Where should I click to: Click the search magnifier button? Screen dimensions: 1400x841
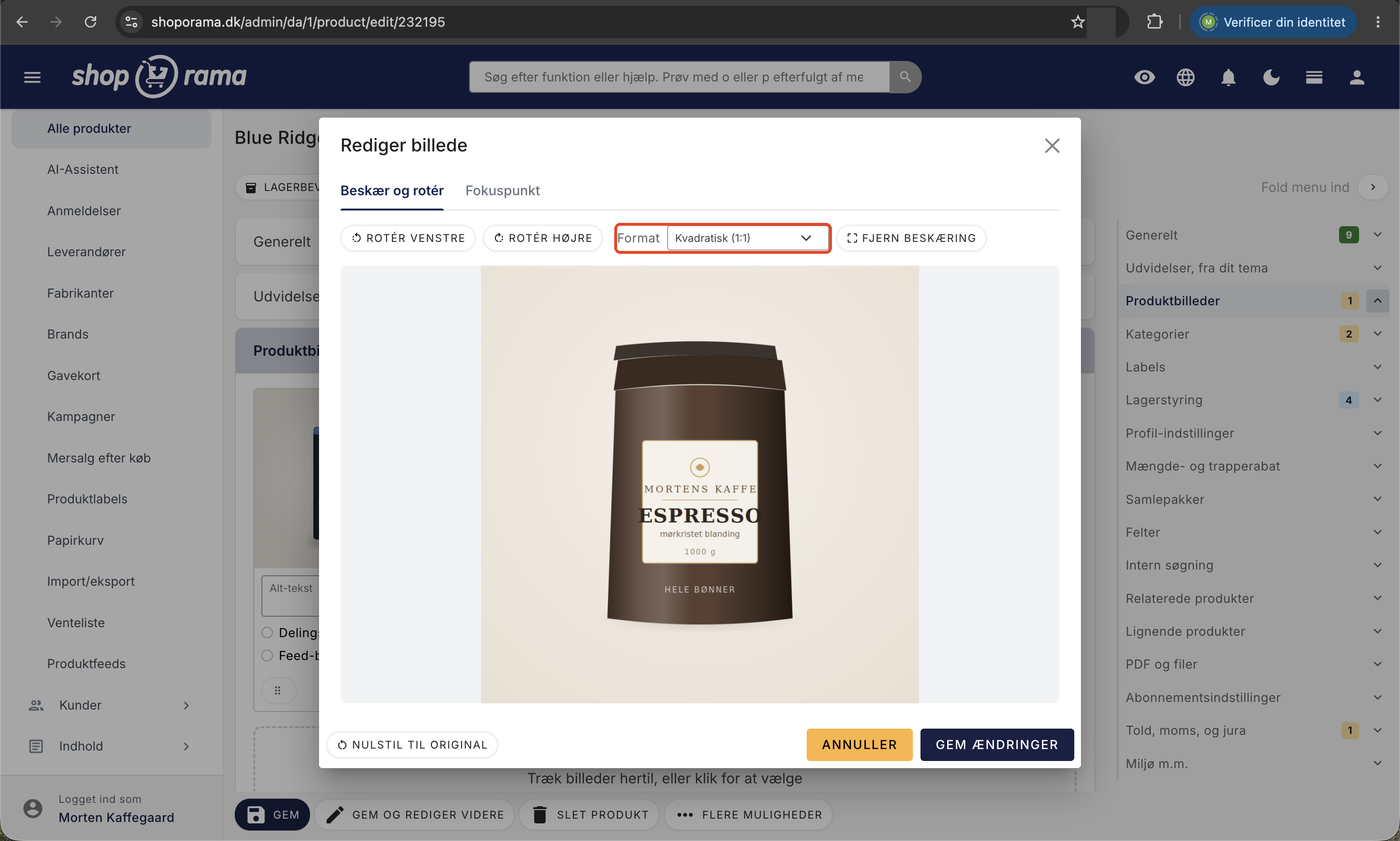905,77
